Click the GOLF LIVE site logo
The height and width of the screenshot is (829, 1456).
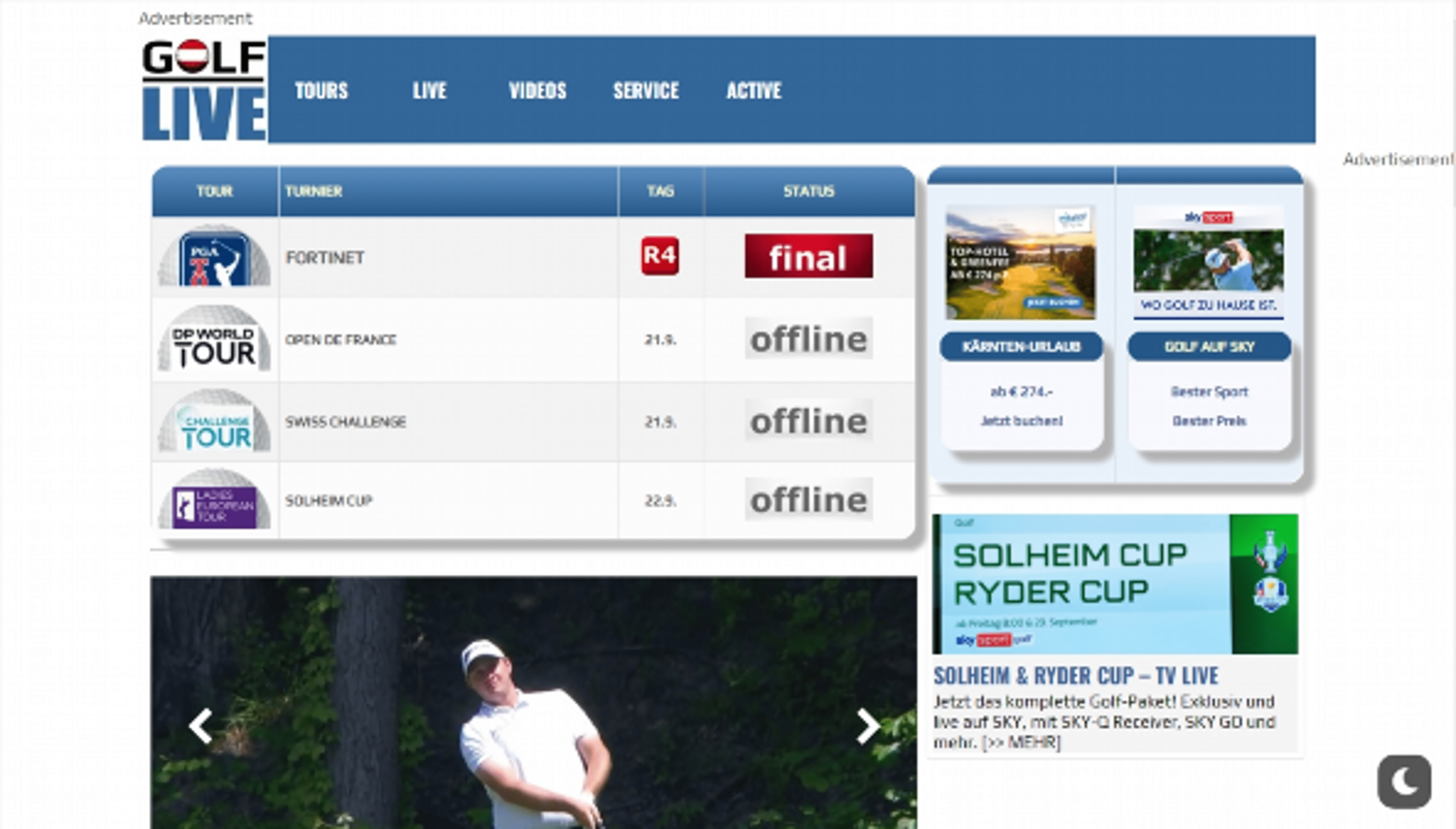click(x=202, y=91)
